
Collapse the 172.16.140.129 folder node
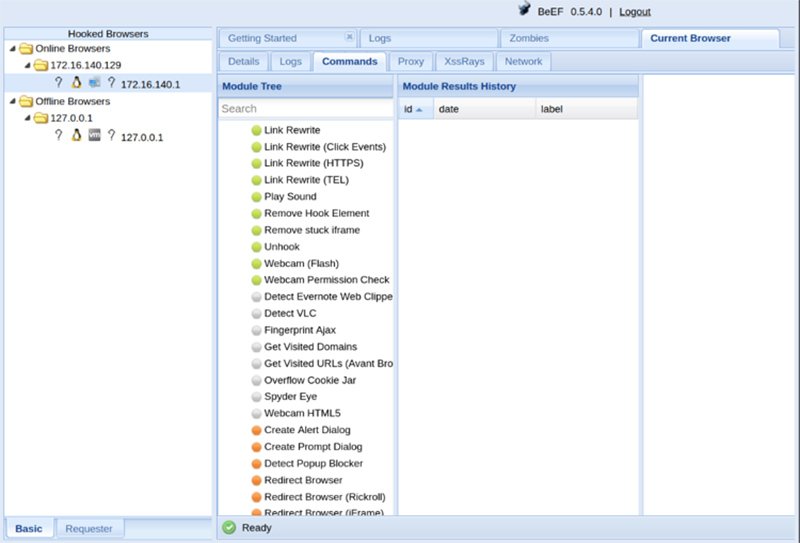(x=28, y=65)
